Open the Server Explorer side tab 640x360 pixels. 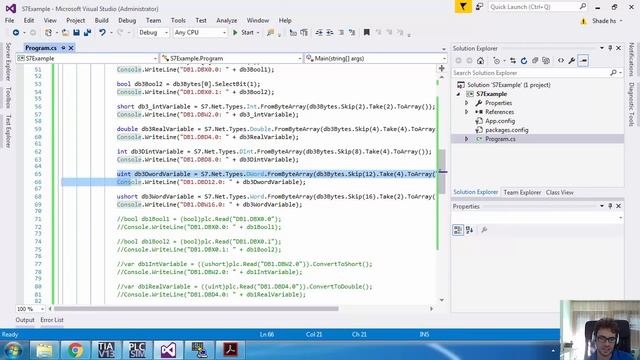click(x=8, y=62)
